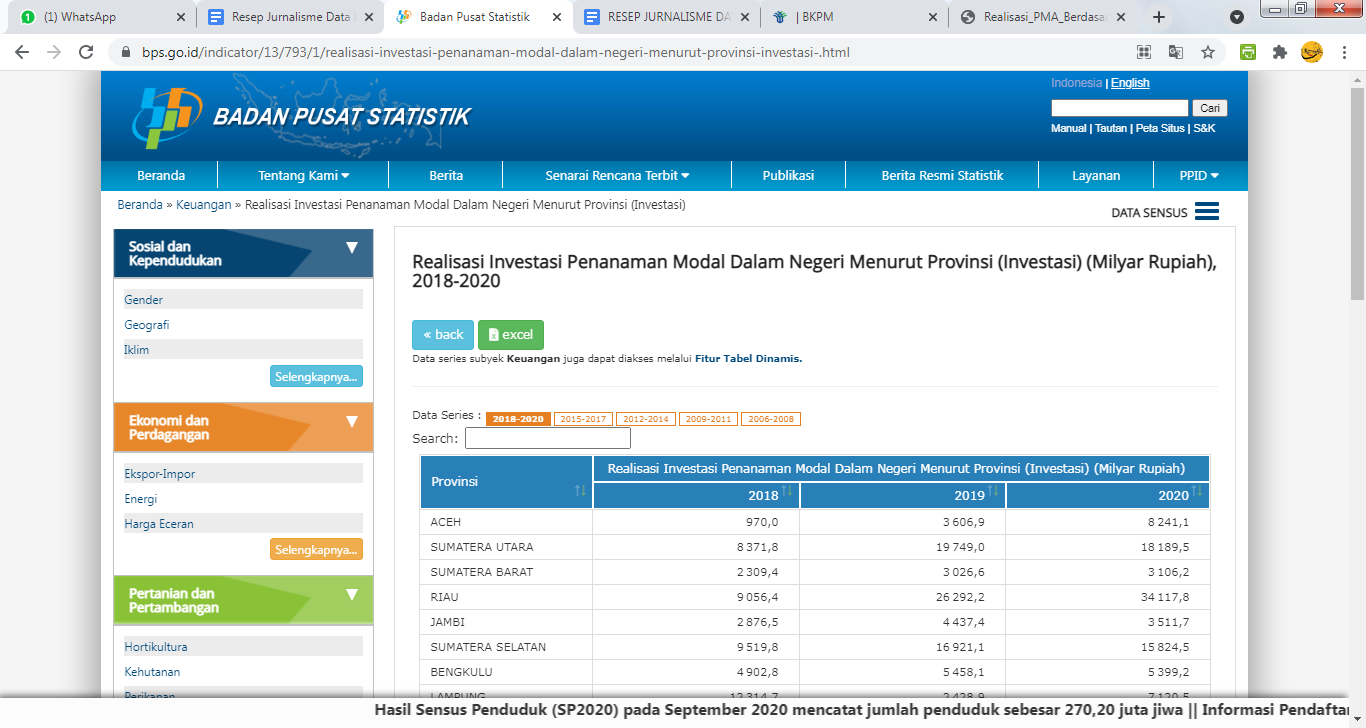The image size is (1366, 728).
Task: Bookmark this page with the star icon
Action: (x=1208, y=52)
